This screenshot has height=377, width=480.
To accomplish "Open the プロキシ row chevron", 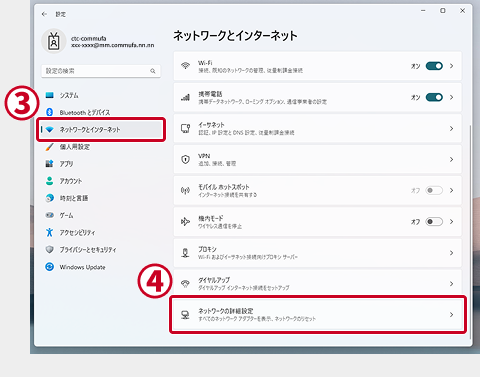I will pyautogui.click(x=451, y=253).
